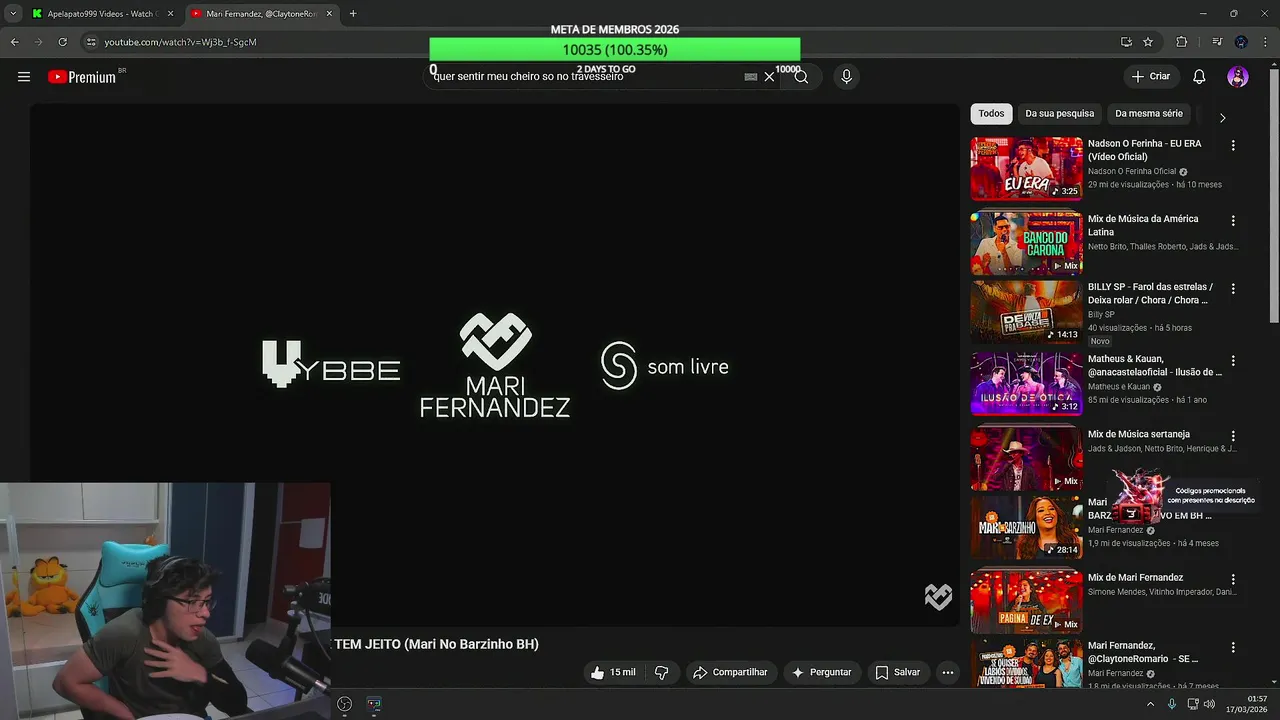Bookmark this page with the star
The image size is (1280, 720).
coord(1148,42)
